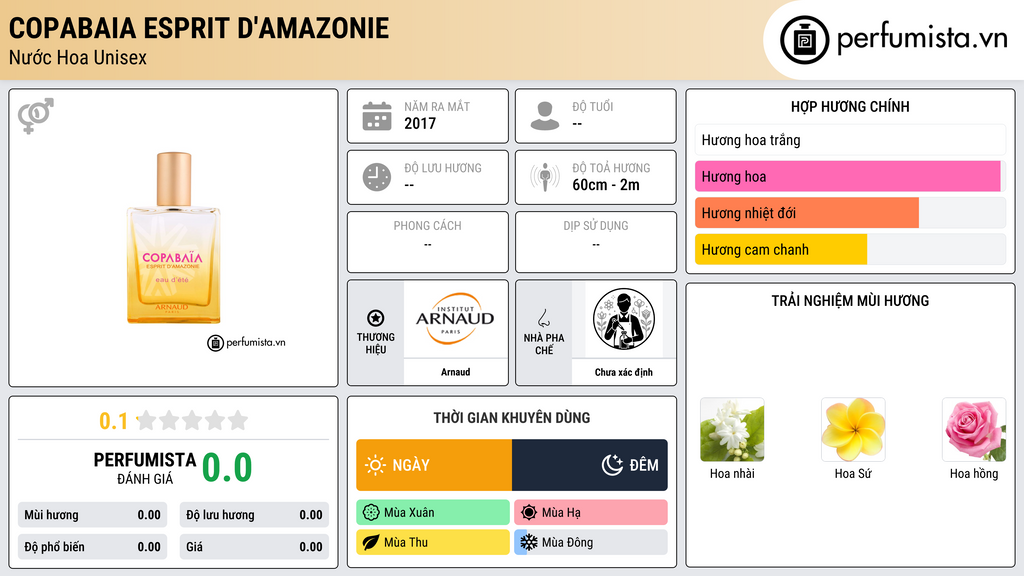Click the 0.1 user rating value
This screenshot has height=576, width=1024.
[114, 421]
